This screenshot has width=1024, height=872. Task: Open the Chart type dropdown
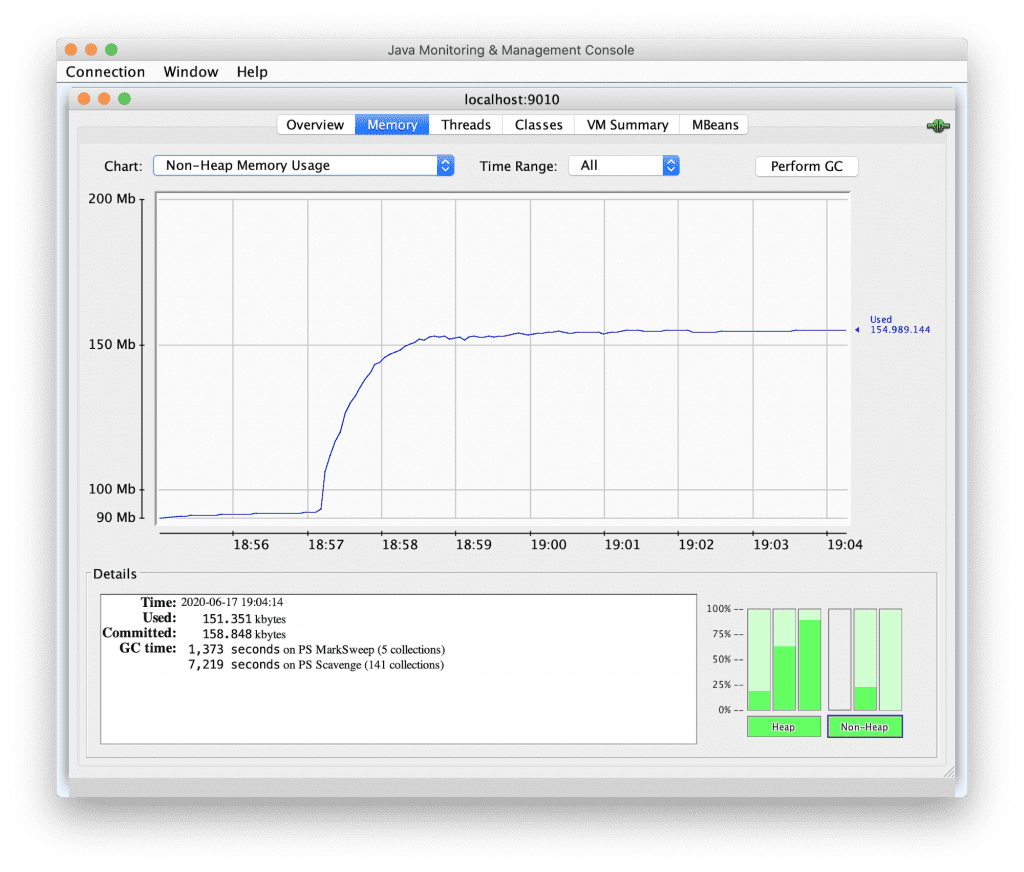[x=304, y=165]
